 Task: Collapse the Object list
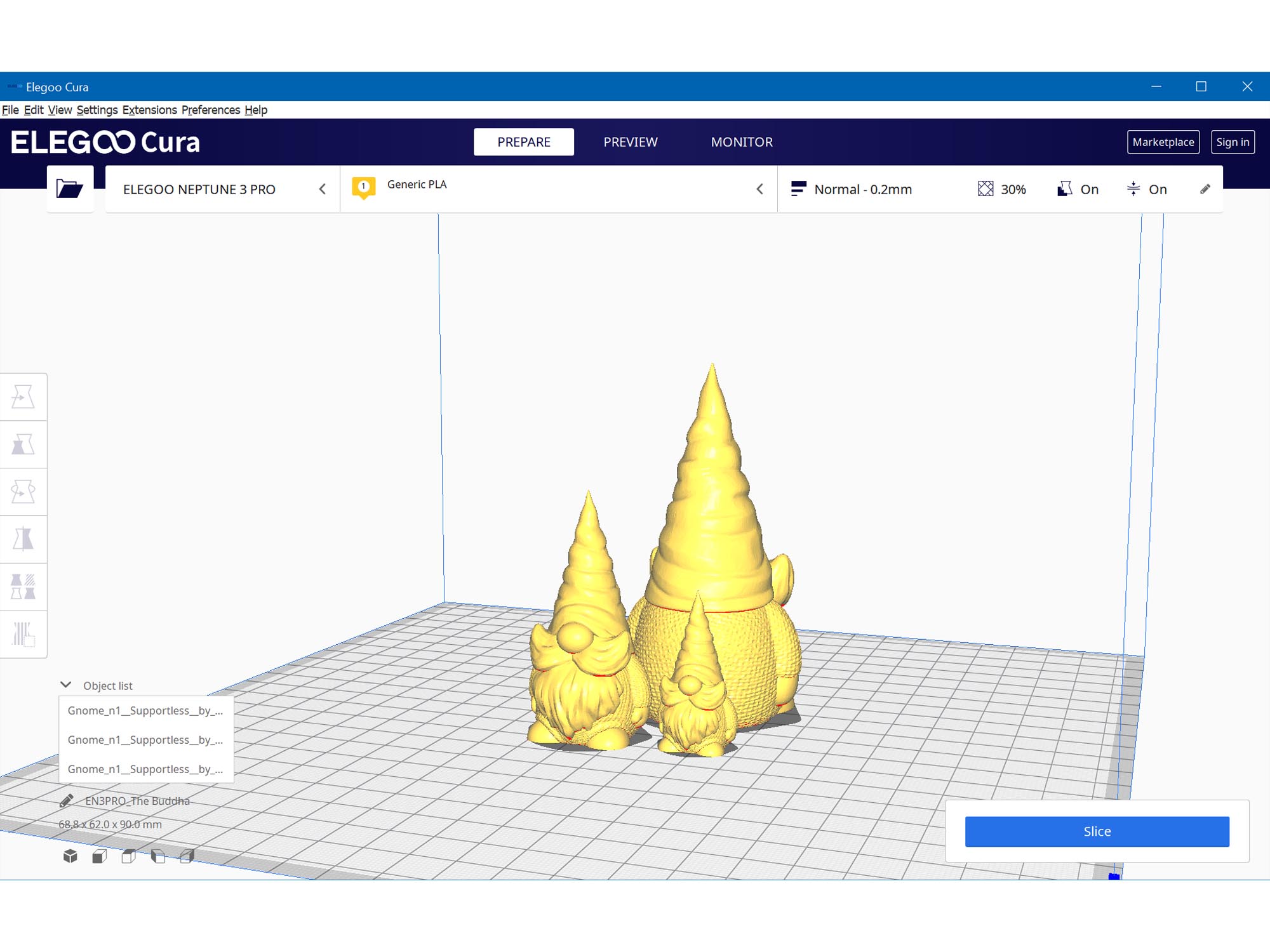point(65,685)
